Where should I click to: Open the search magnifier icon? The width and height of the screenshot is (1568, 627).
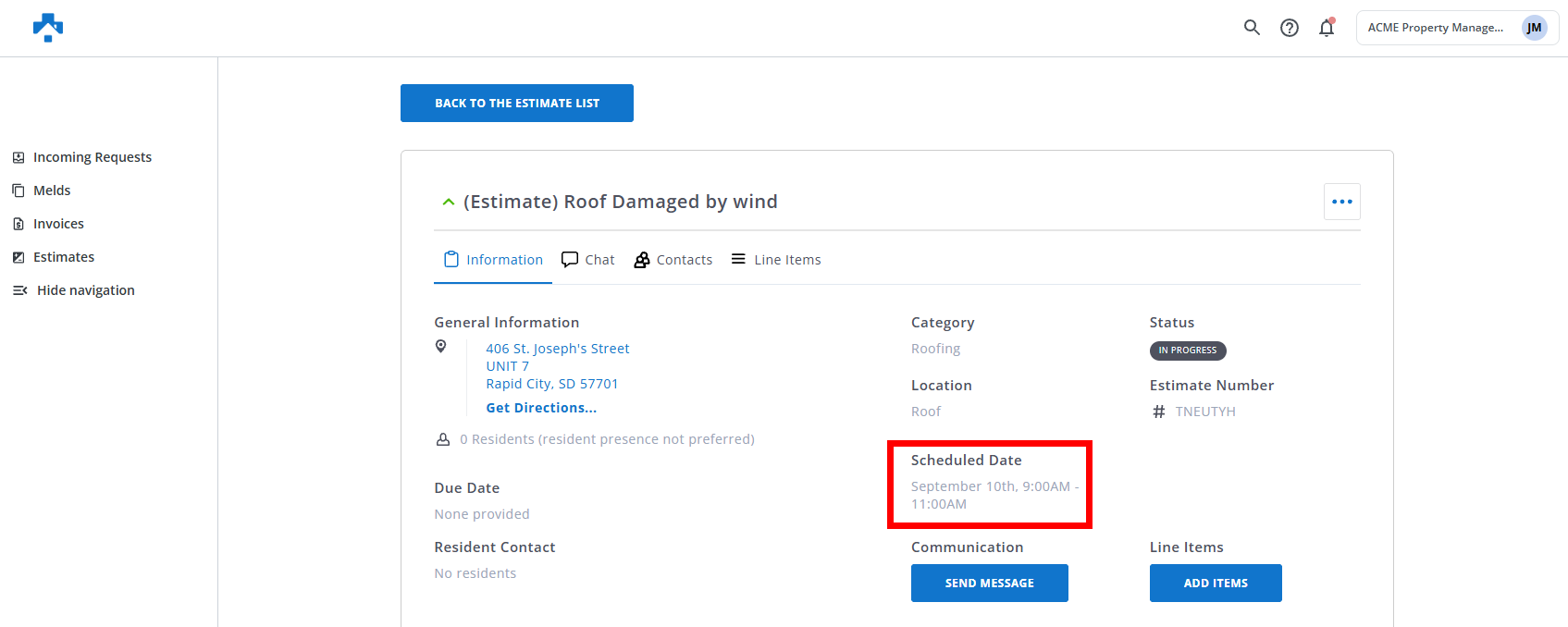pyautogui.click(x=1252, y=28)
